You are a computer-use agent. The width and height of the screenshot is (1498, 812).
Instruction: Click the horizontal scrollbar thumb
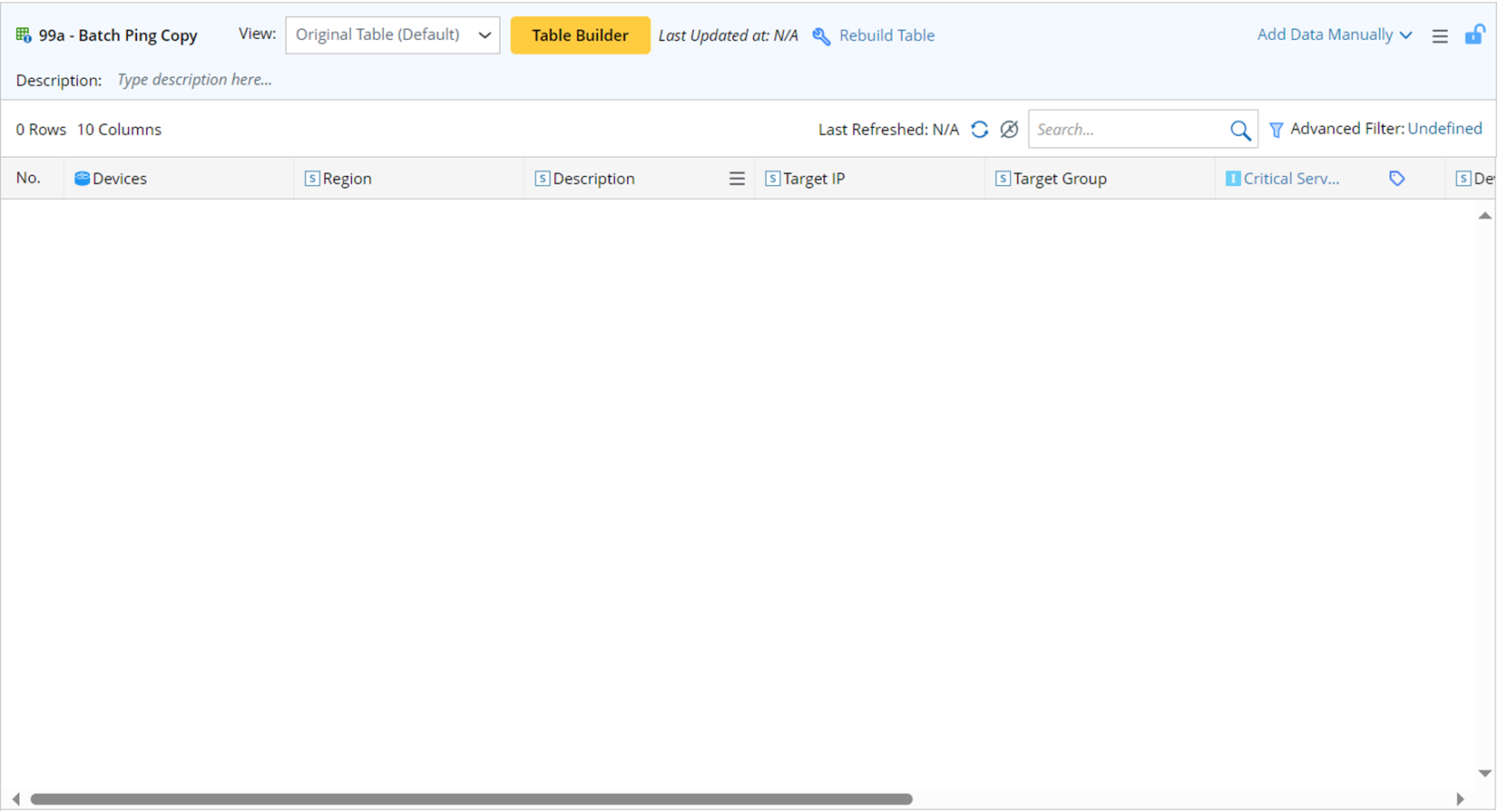point(471,799)
